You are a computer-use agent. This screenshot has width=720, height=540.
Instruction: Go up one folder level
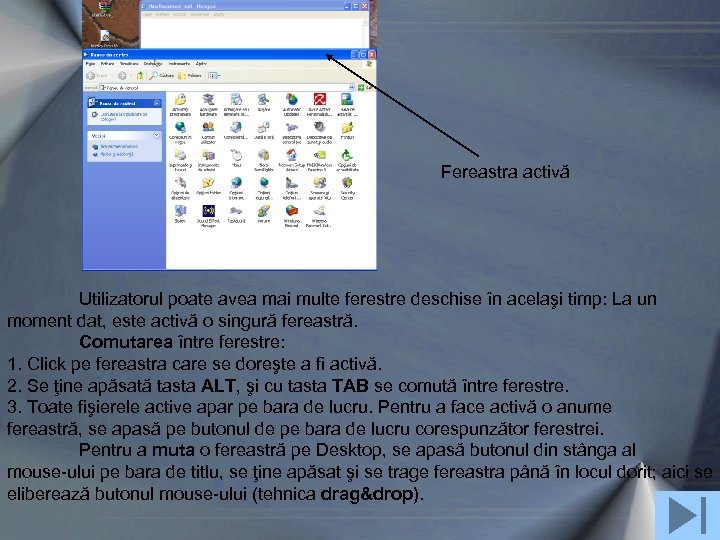pyautogui.click(x=140, y=75)
